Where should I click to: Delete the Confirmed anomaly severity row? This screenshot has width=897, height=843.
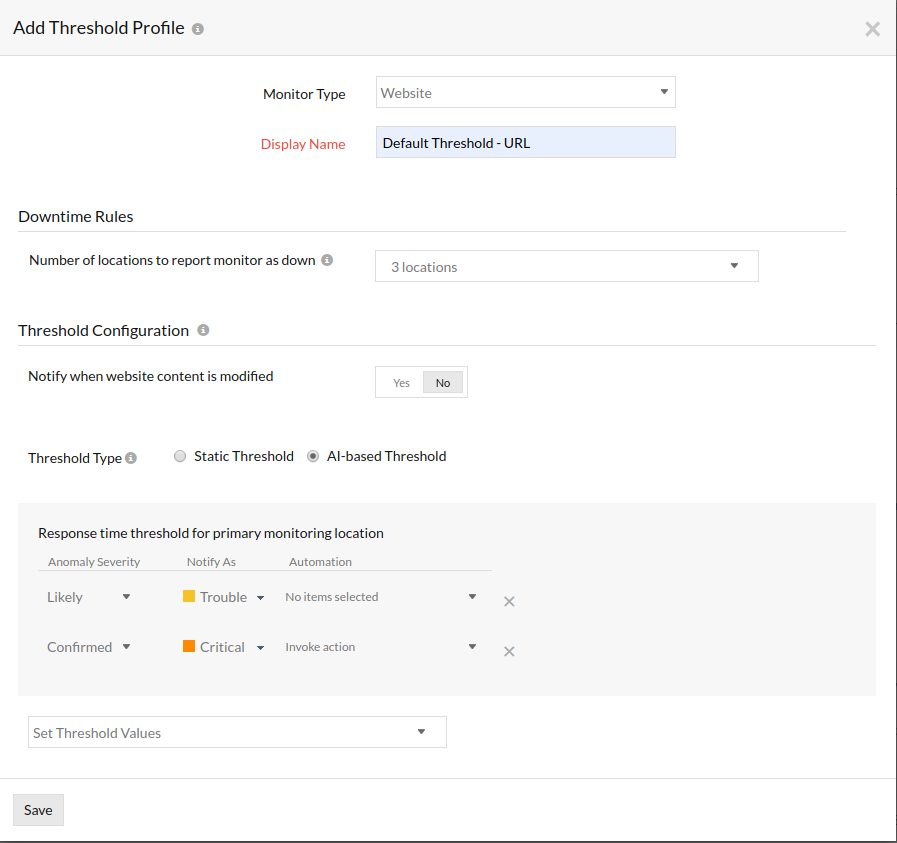pyautogui.click(x=509, y=652)
